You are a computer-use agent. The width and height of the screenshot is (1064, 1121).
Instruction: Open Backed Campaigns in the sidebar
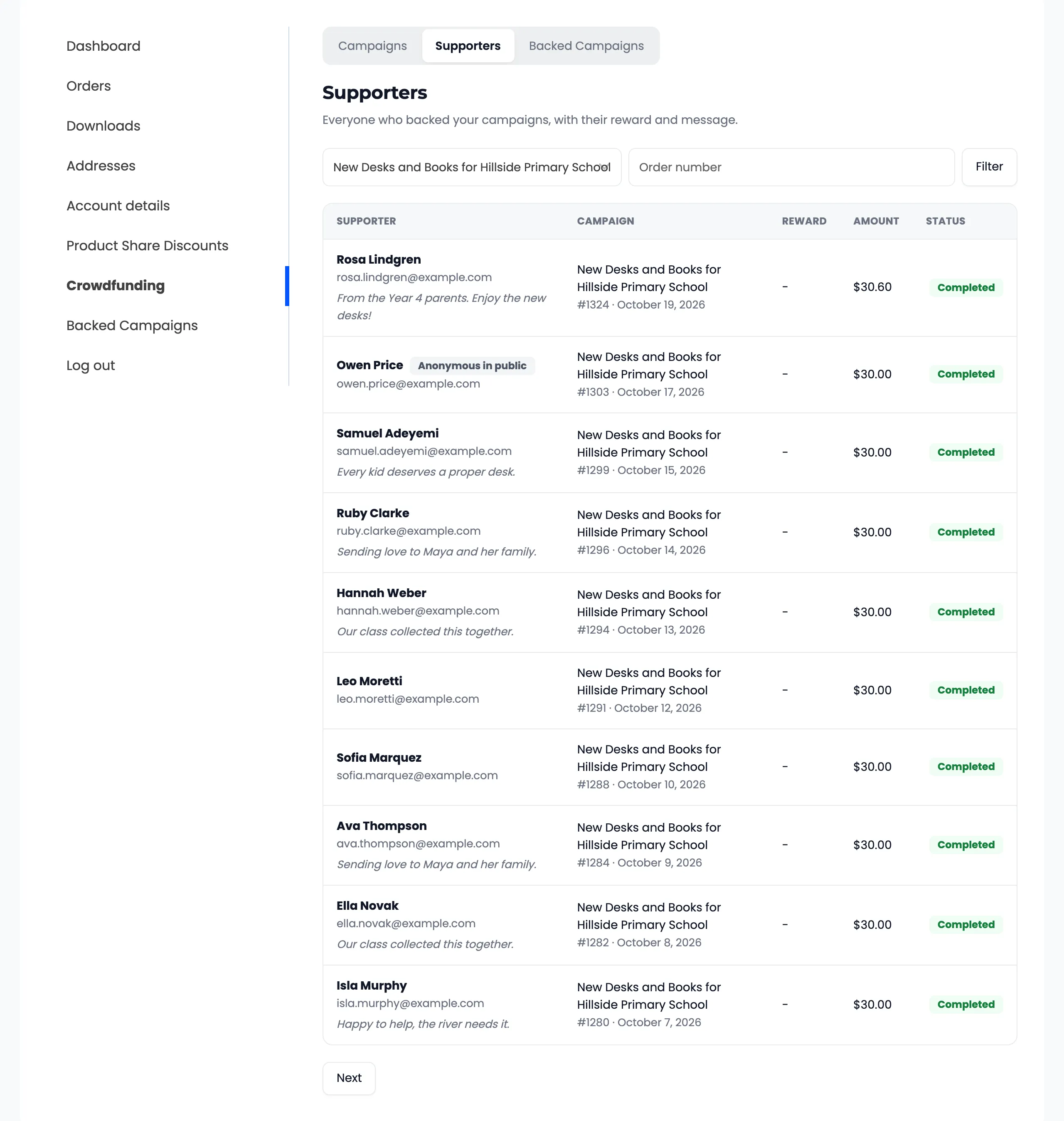coord(132,326)
